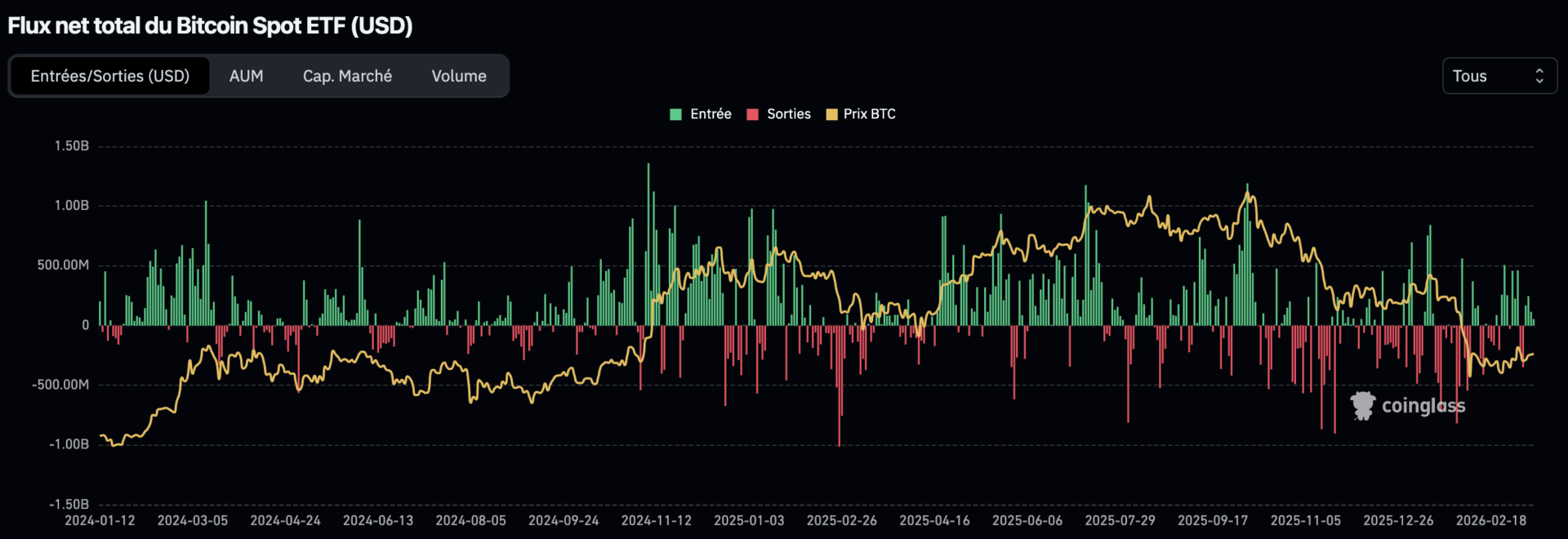Show the Volume tab
This screenshot has height=539, width=1568.
click(459, 76)
